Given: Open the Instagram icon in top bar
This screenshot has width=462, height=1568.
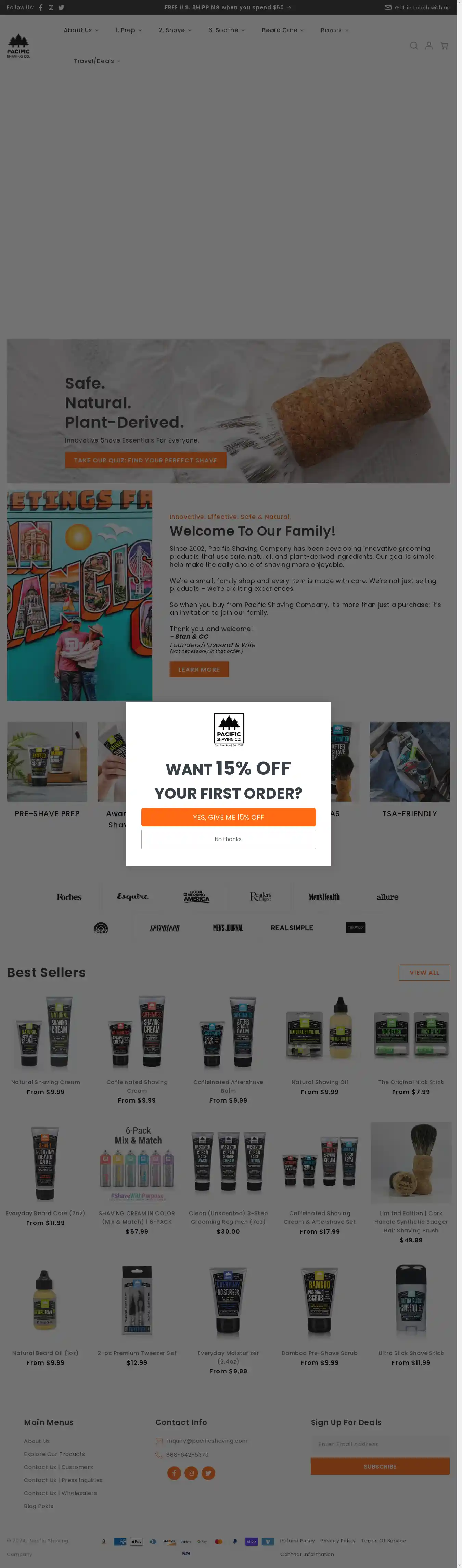Looking at the screenshot, I should [51, 7].
